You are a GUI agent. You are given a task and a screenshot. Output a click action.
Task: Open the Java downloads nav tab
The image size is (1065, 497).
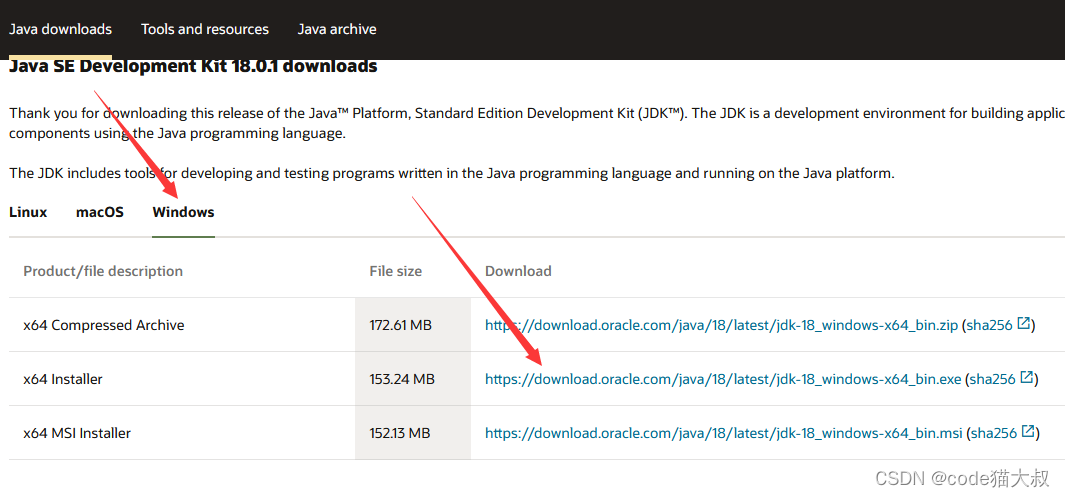60,29
